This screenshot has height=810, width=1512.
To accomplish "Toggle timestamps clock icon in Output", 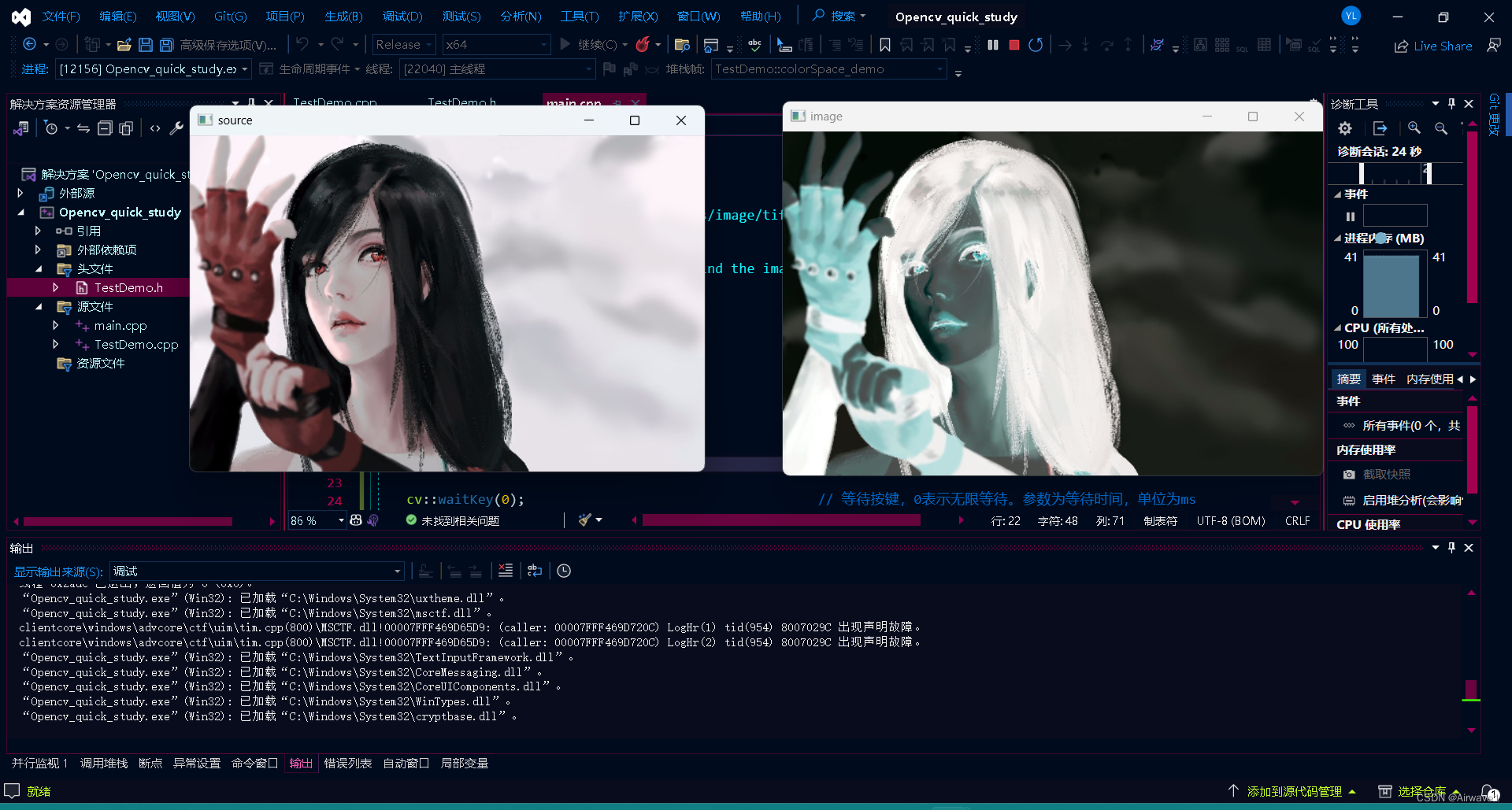I will [564, 571].
